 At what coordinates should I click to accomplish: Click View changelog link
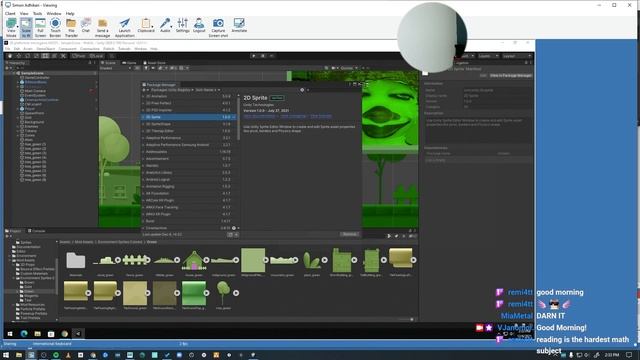coord(293,116)
